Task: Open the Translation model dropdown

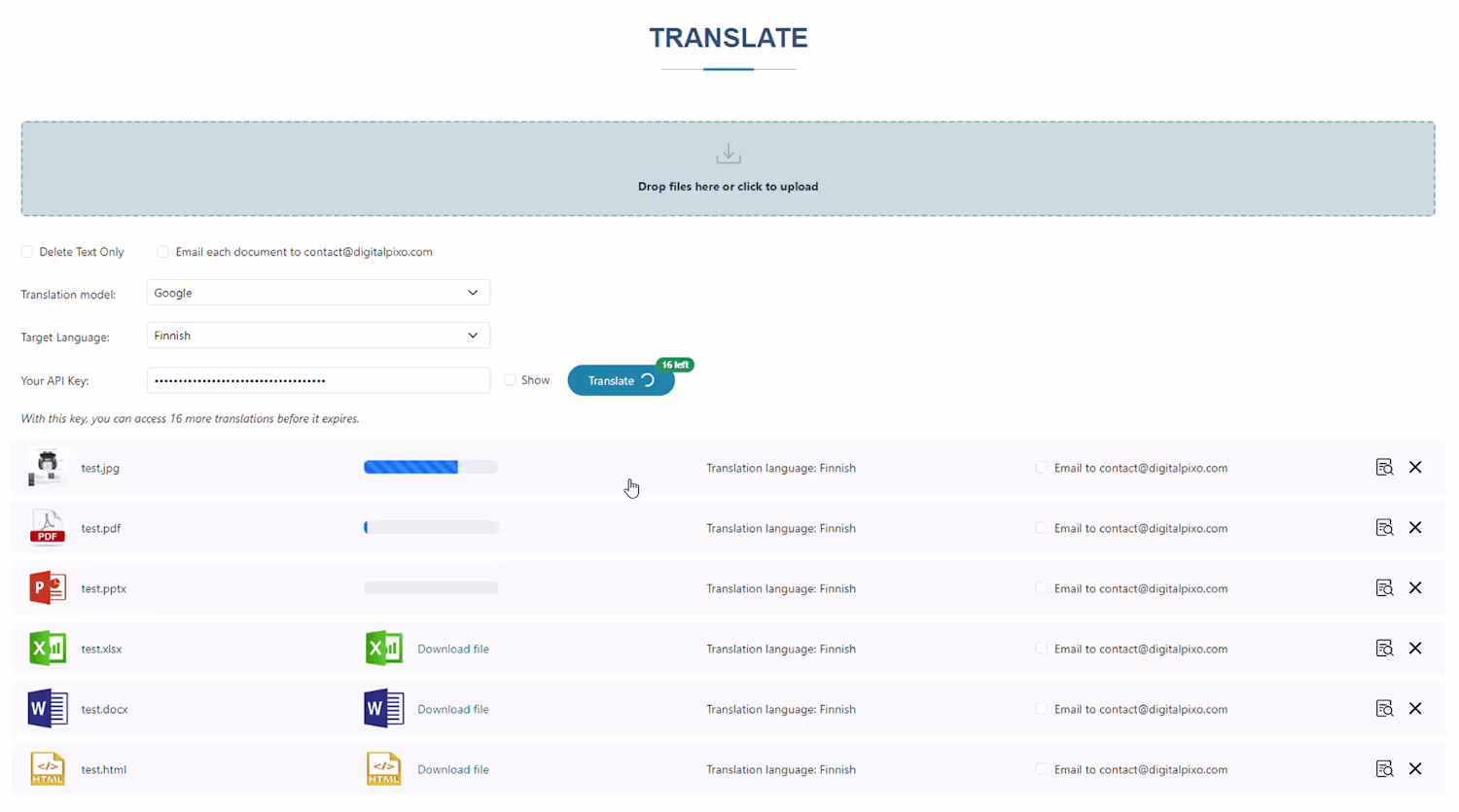Action: coord(318,293)
